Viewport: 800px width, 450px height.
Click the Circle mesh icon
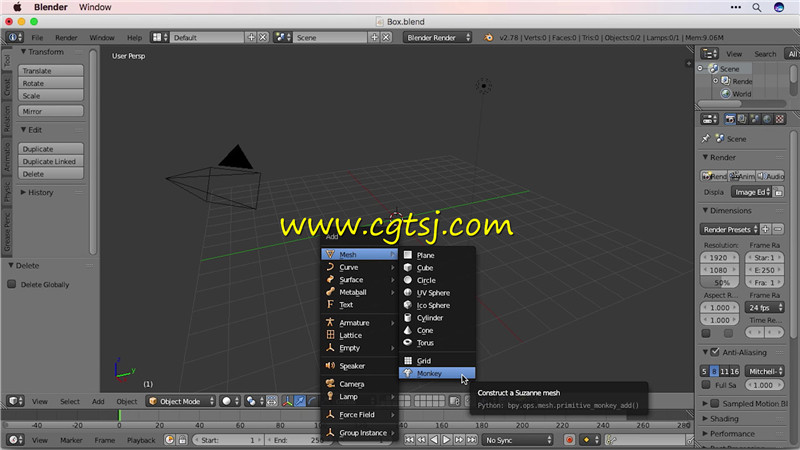point(408,280)
